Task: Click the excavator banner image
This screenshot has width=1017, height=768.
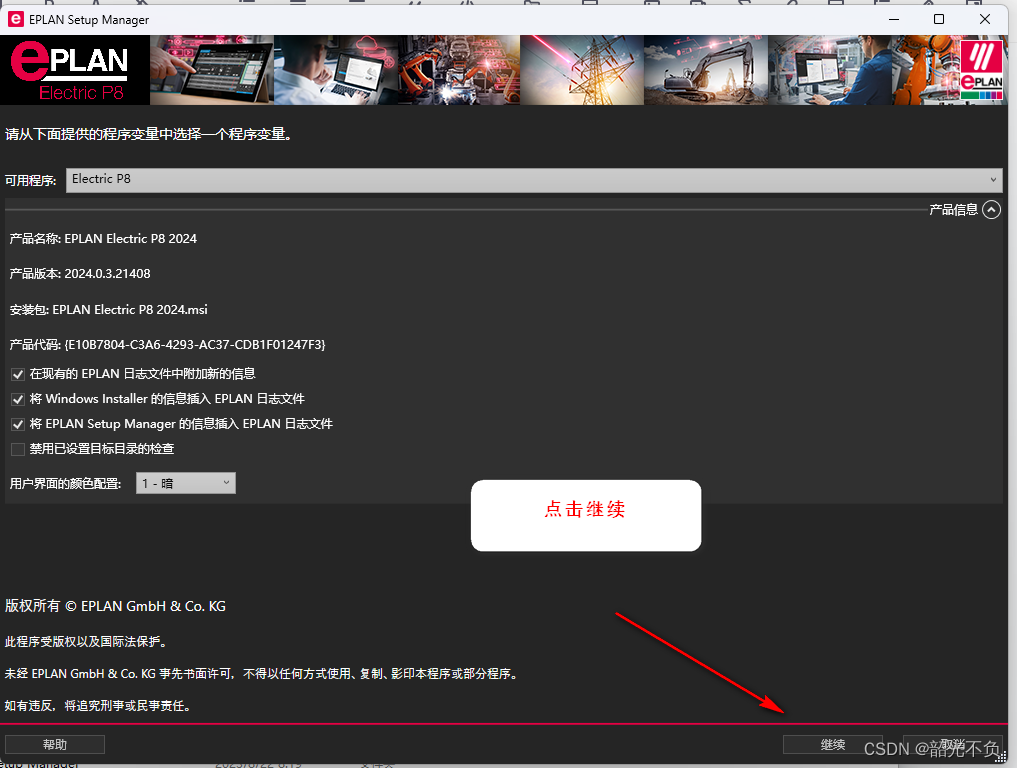Action: pos(705,70)
